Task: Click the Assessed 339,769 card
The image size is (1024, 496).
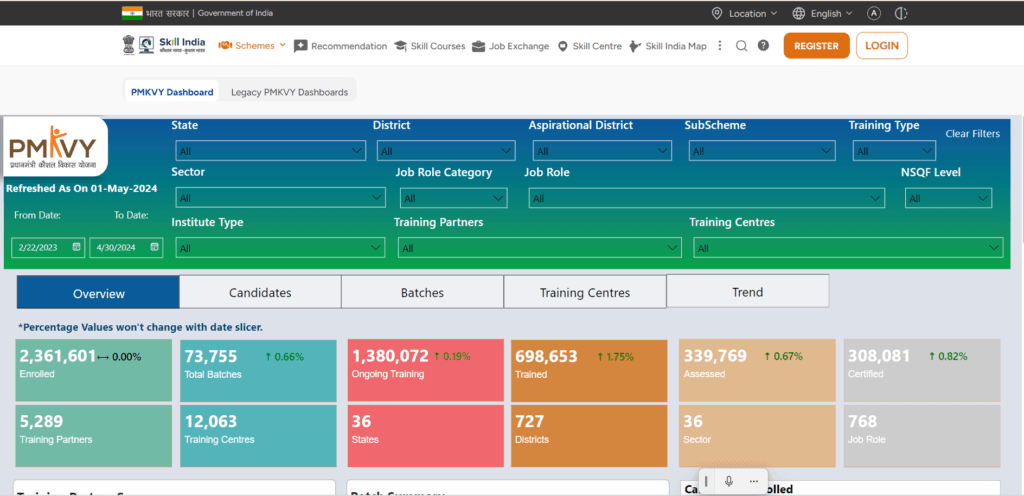Action: point(758,370)
